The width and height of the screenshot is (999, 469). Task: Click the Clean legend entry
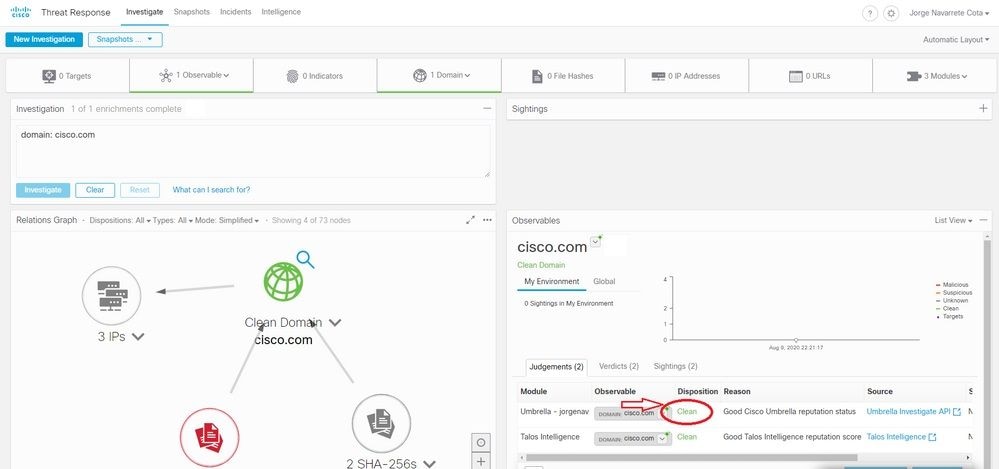click(947, 308)
